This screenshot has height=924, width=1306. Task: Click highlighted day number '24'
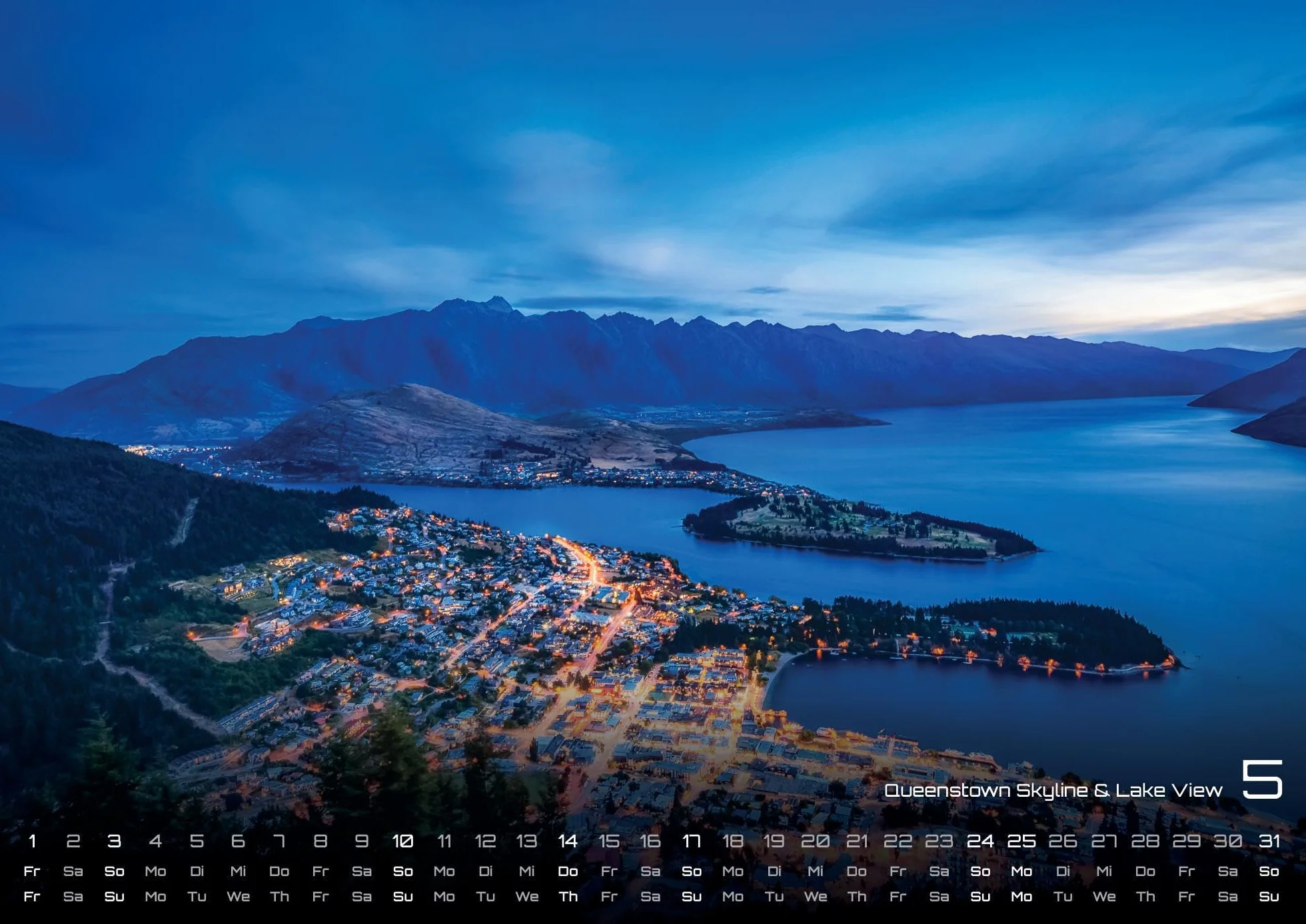point(980,841)
